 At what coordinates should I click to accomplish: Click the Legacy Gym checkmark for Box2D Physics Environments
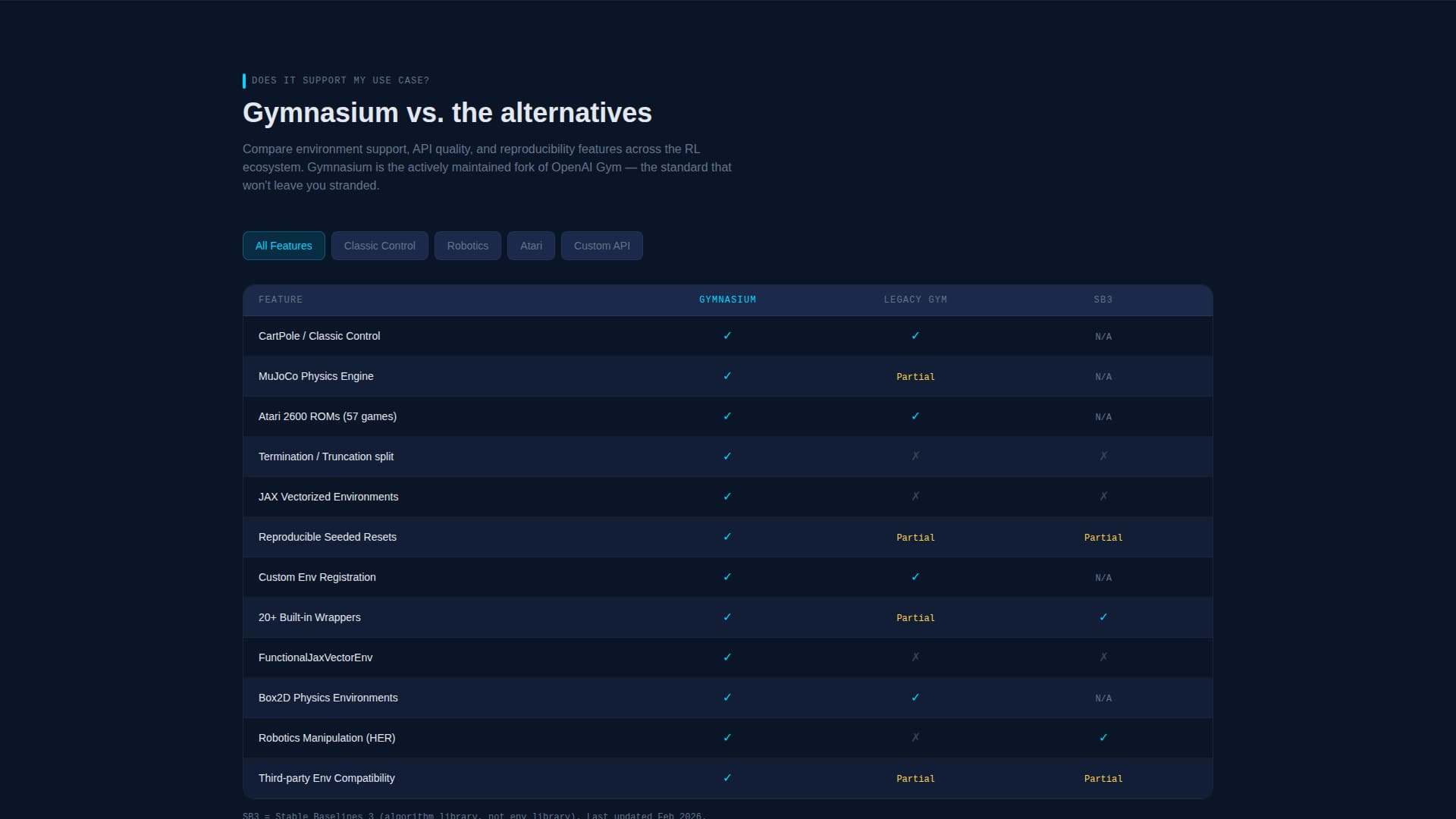[x=915, y=698]
